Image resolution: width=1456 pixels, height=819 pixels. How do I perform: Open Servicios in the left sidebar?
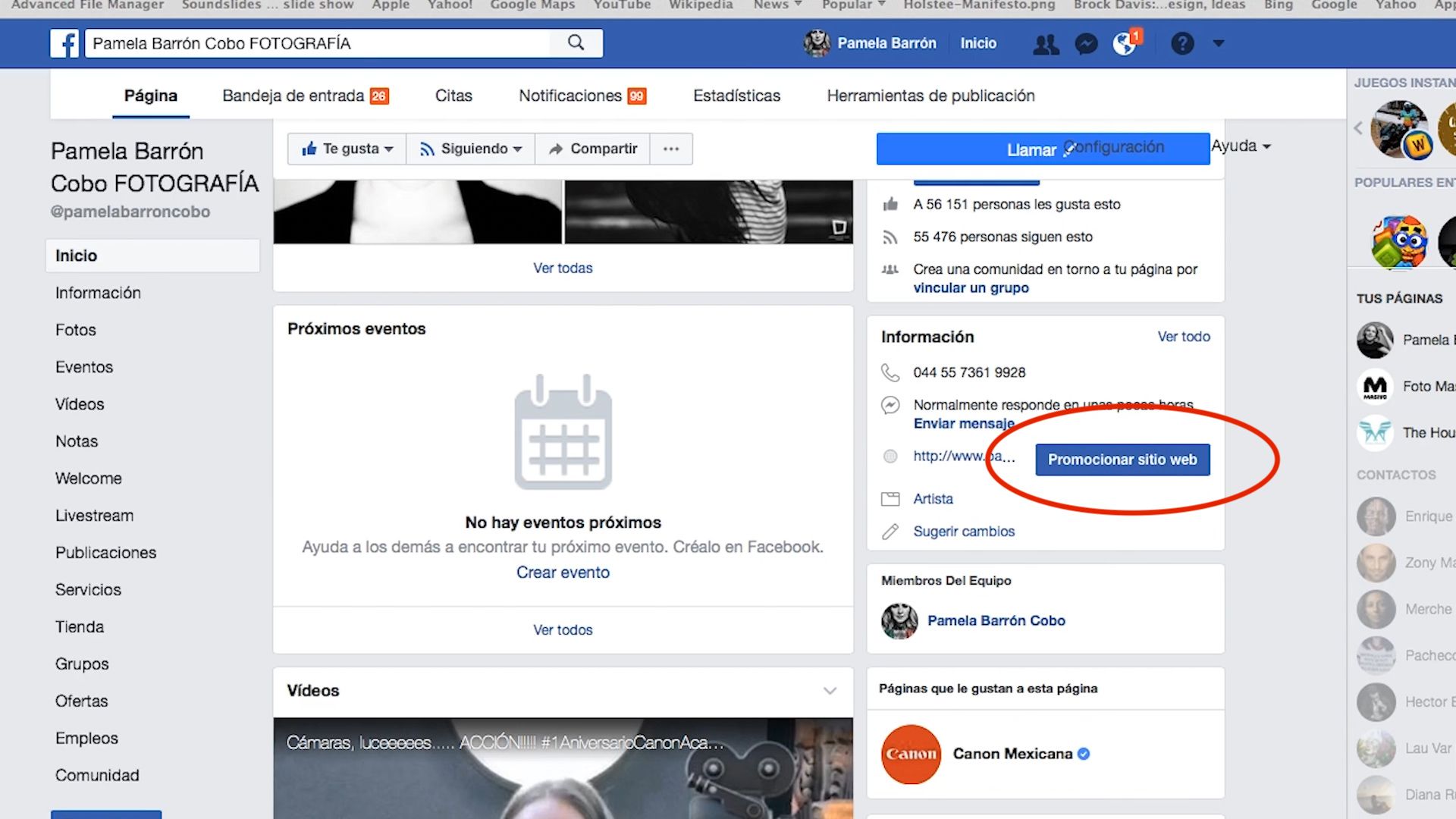[x=88, y=590]
